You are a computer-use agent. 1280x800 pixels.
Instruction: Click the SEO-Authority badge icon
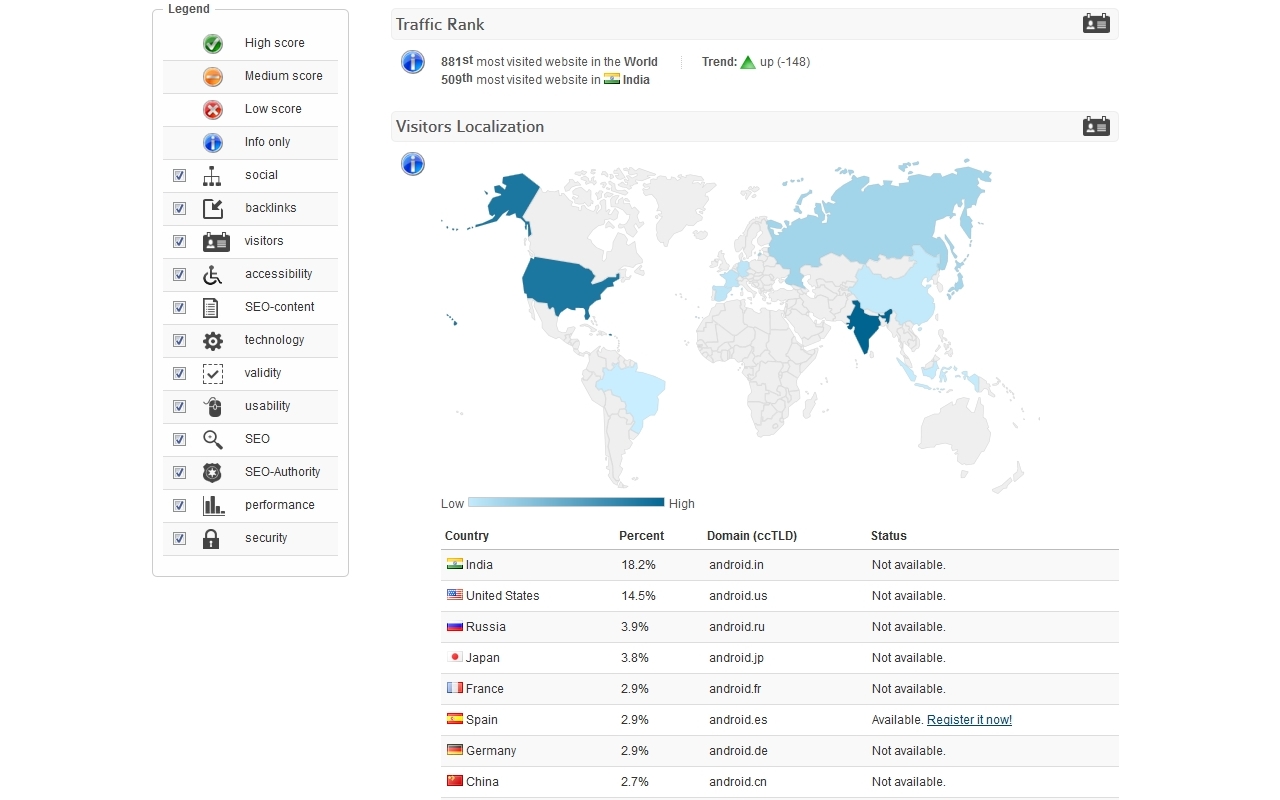212,472
